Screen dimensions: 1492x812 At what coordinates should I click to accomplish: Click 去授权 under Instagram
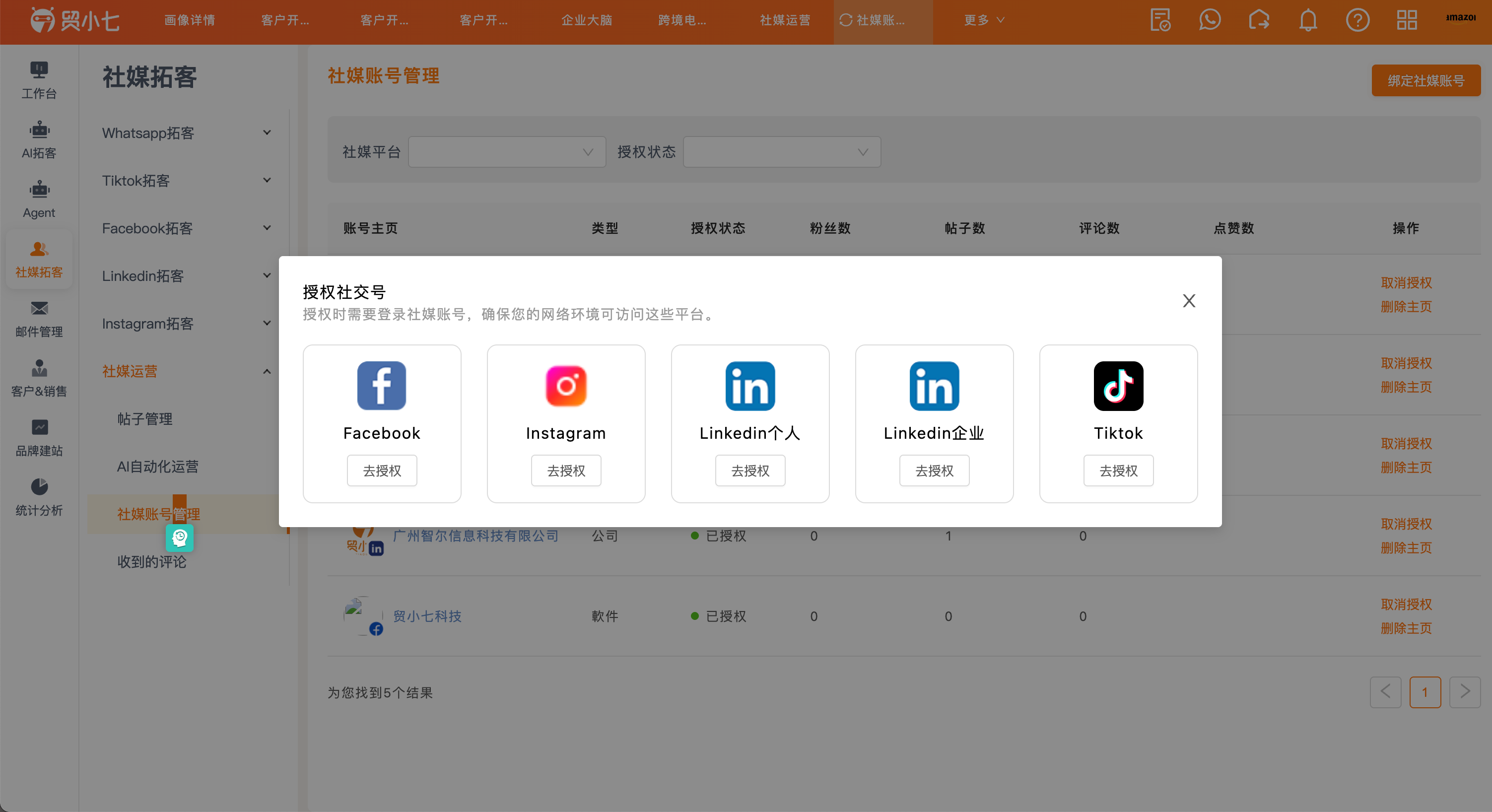(566, 471)
